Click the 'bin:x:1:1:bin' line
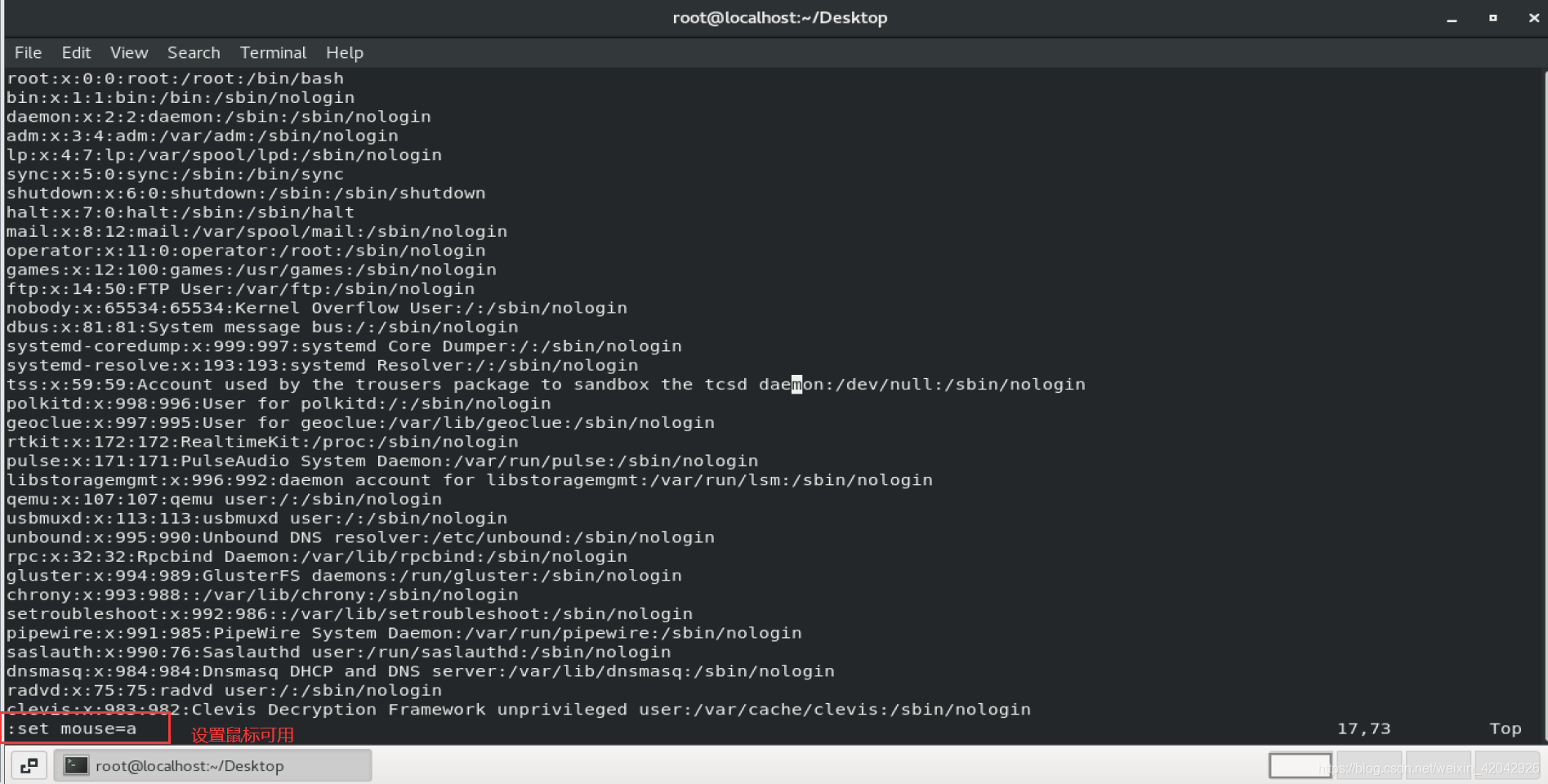This screenshot has width=1548, height=784. tap(181, 97)
